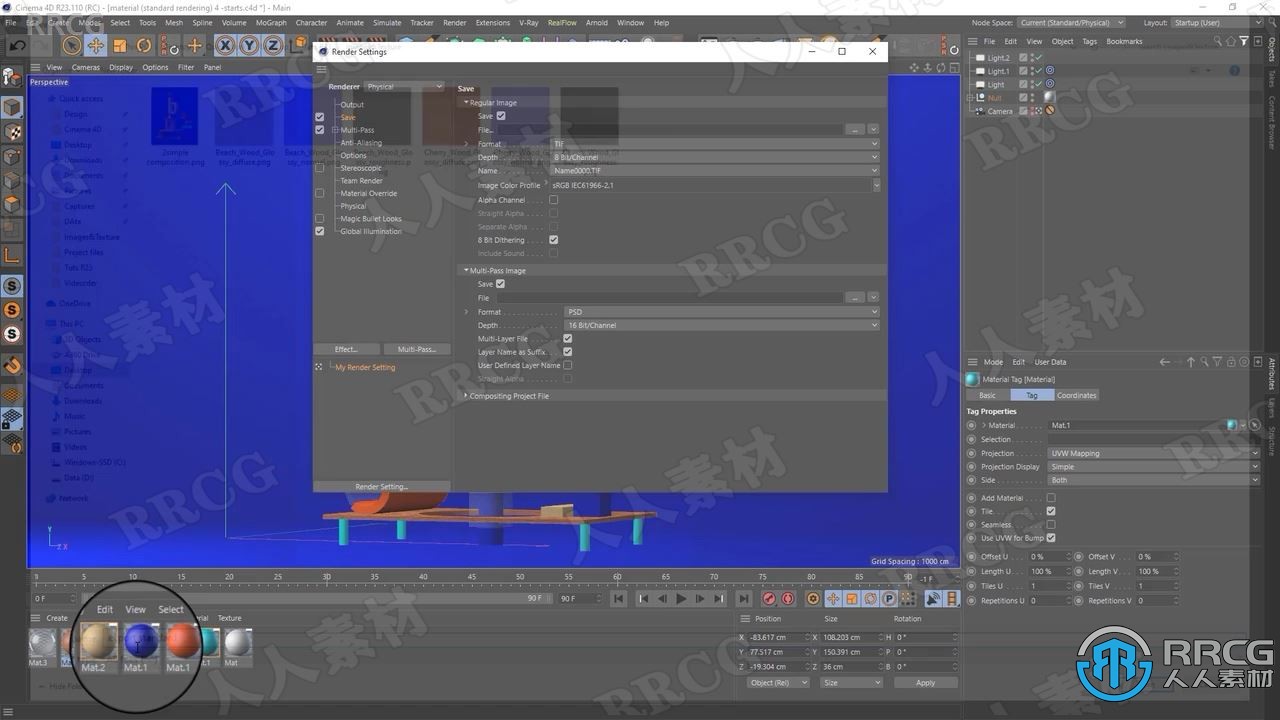Toggle the Tile checkbox in Tag Properties
This screenshot has width=1280, height=720.
(1051, 511)
